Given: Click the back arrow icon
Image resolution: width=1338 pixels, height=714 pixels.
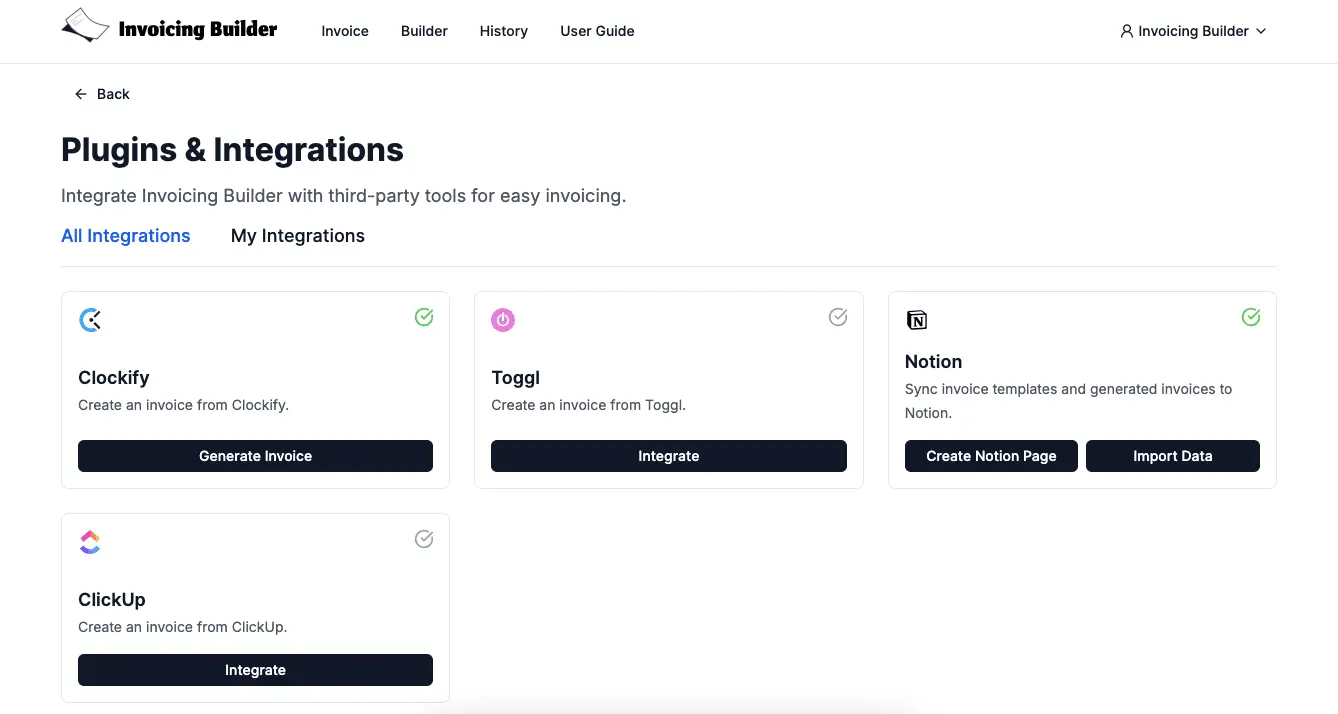Looking at the screenshot, I should tap(81, 94).
